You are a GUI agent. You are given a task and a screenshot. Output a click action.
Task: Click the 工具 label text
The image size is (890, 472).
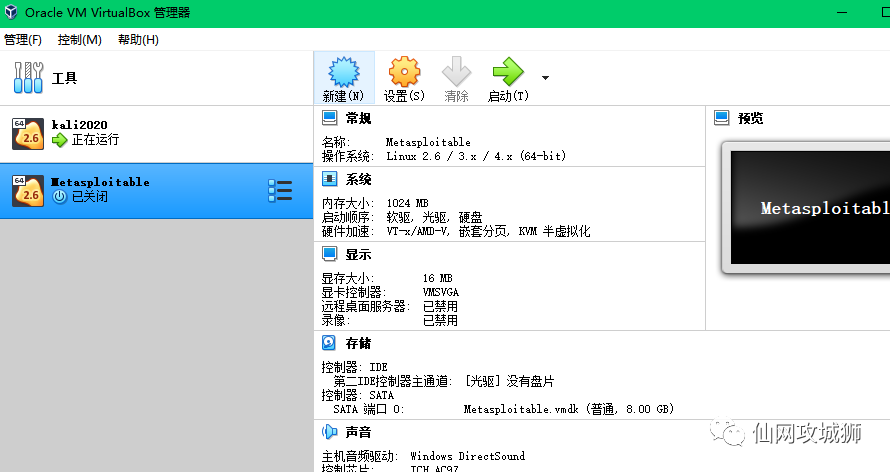pos(64,78)
